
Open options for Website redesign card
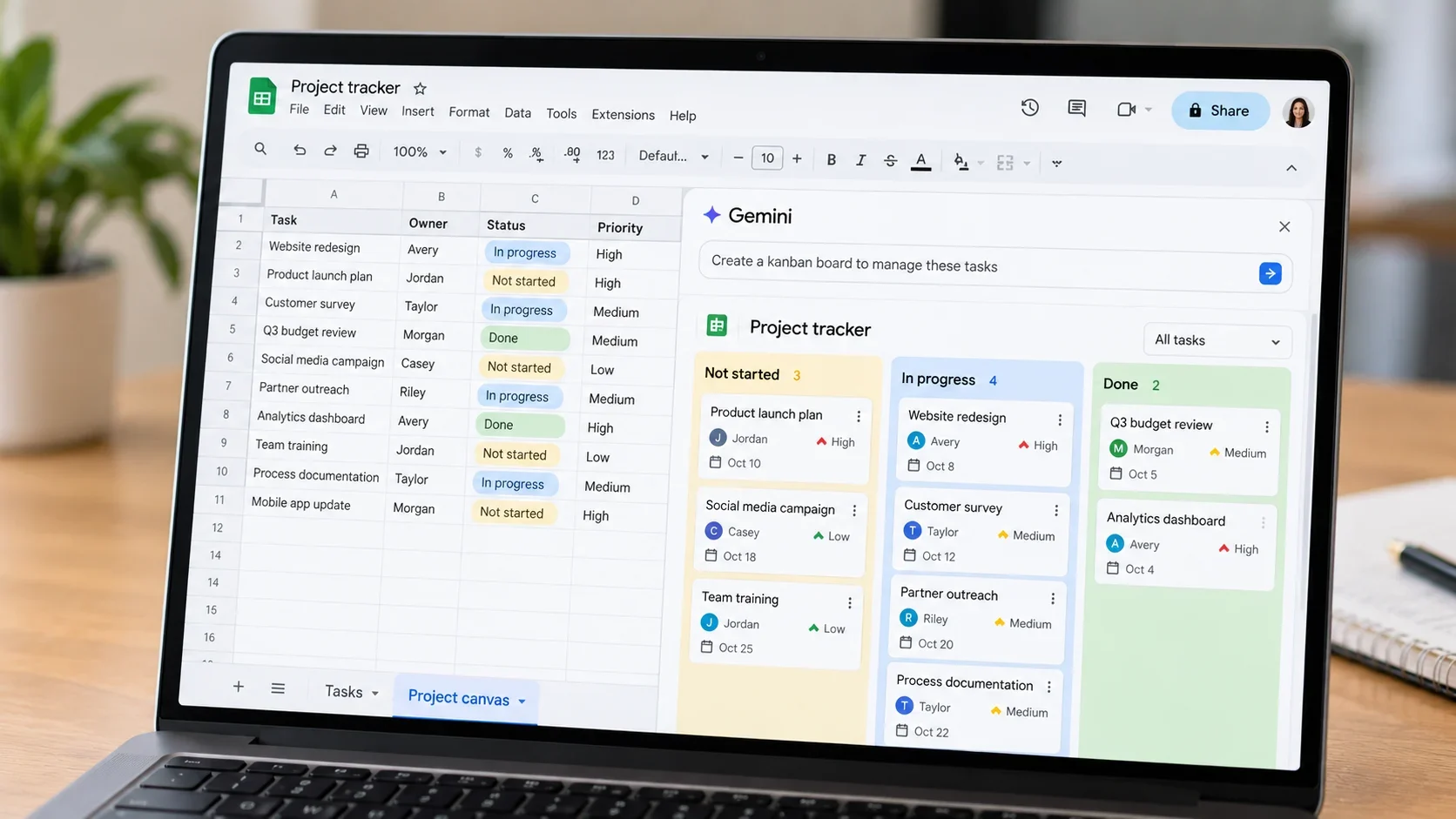1060,420
